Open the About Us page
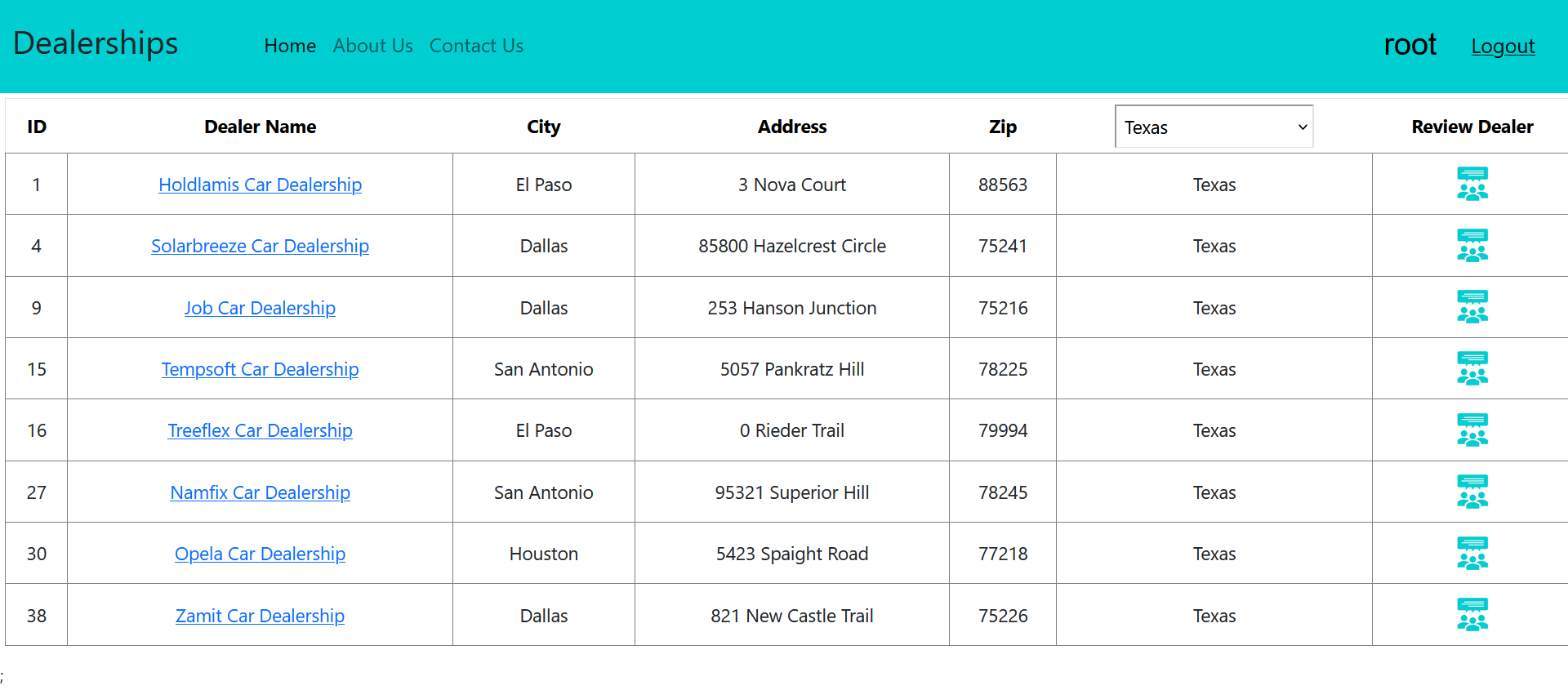 (x=372, y=46)
